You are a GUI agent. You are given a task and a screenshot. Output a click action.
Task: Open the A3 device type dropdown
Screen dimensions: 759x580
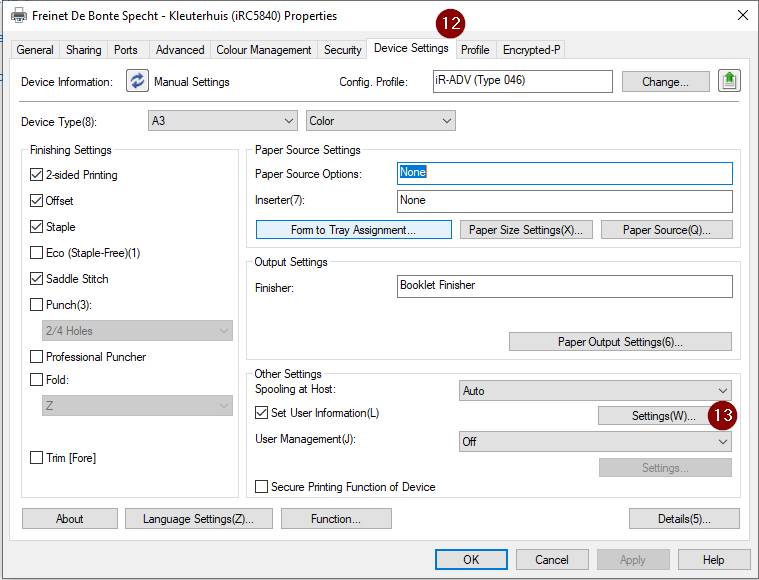(x=223, y=121)
